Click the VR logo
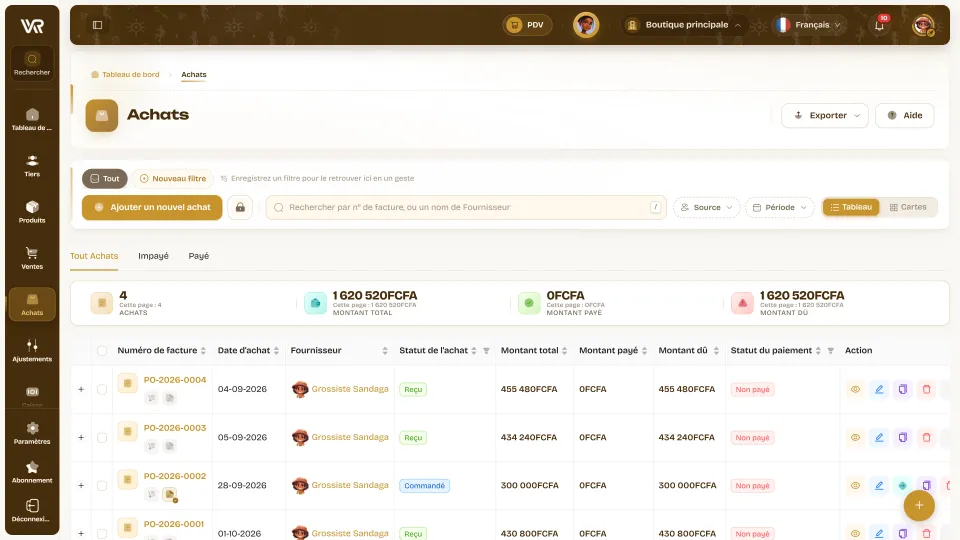Image resolution: width=960 pixels, height=540 pixels. coord(32,26)
